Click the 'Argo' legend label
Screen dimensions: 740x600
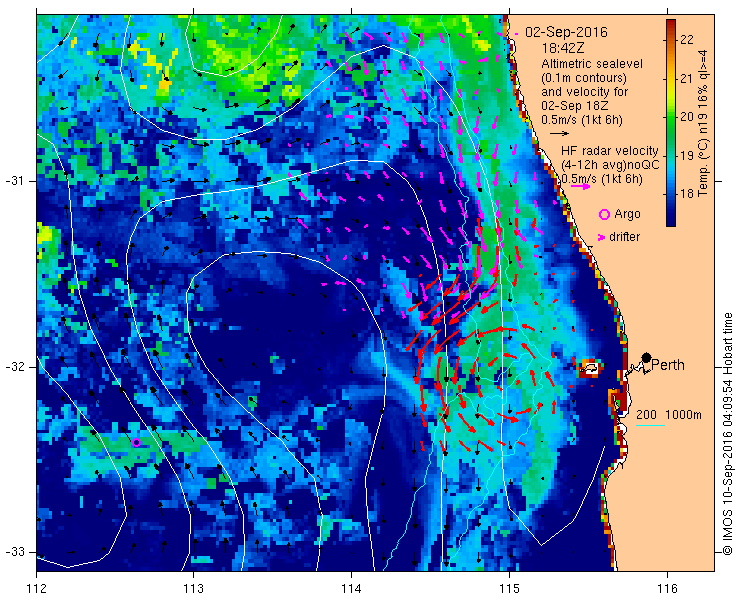(x=627, y=214)
